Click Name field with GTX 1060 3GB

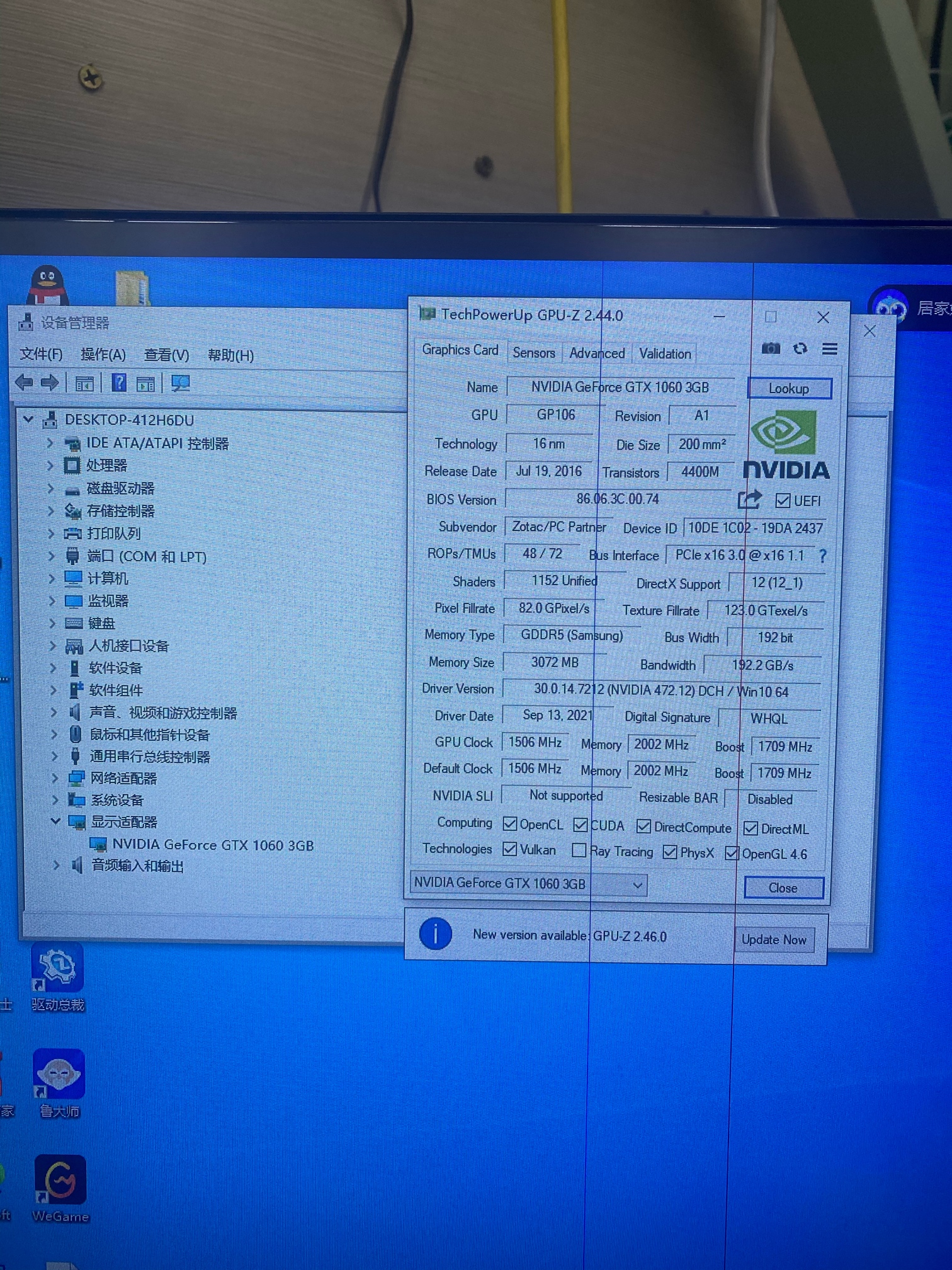pos(620,387)
